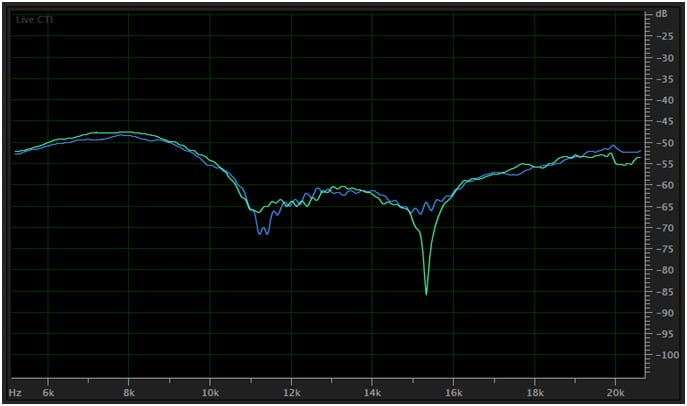Select the -50 value on the dB scale
This screenshot has width=687, height=406.
661,143
